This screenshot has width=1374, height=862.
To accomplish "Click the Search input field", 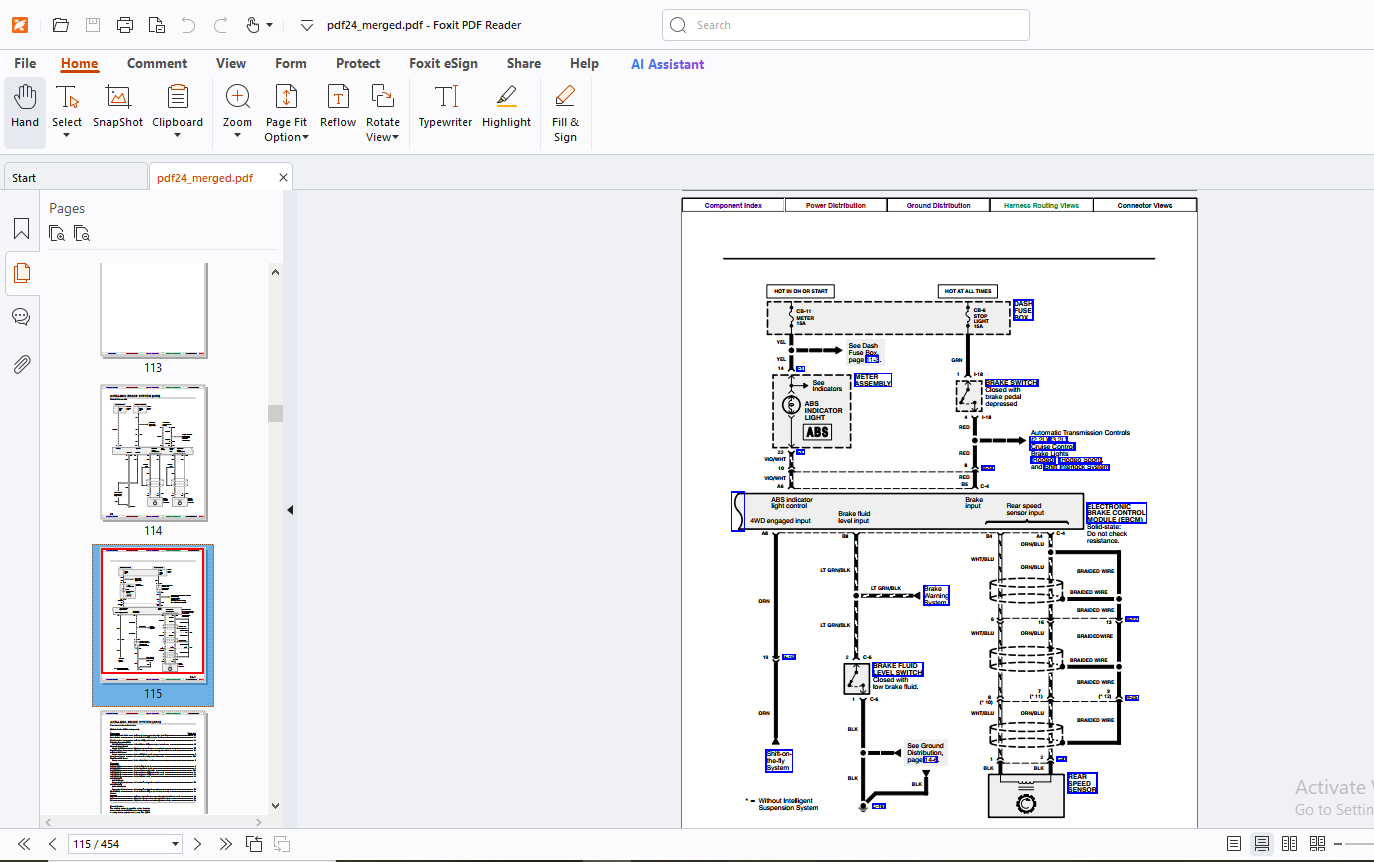I will click(x=846, y=25).
